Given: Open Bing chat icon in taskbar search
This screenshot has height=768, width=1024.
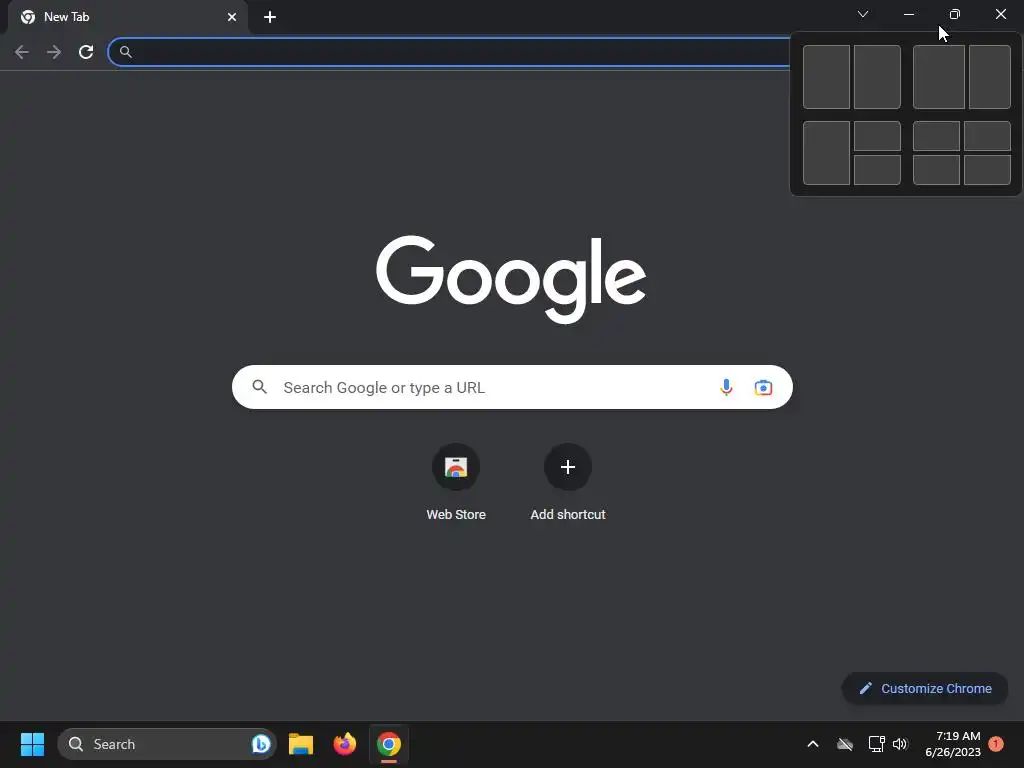Looking at the screenshot, I should [x=261, y=744].
